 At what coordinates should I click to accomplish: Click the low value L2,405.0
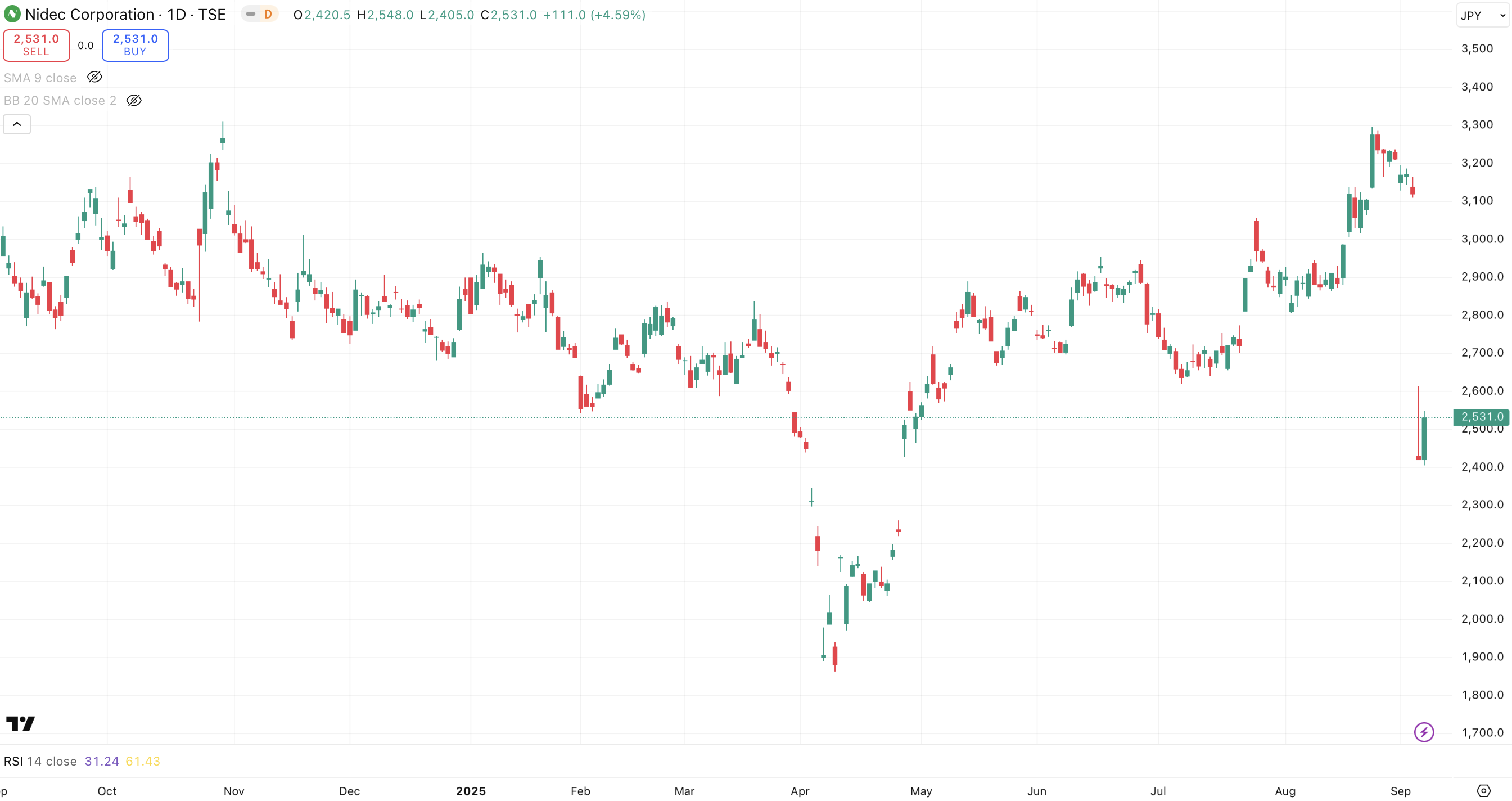(x=446, y=15)
